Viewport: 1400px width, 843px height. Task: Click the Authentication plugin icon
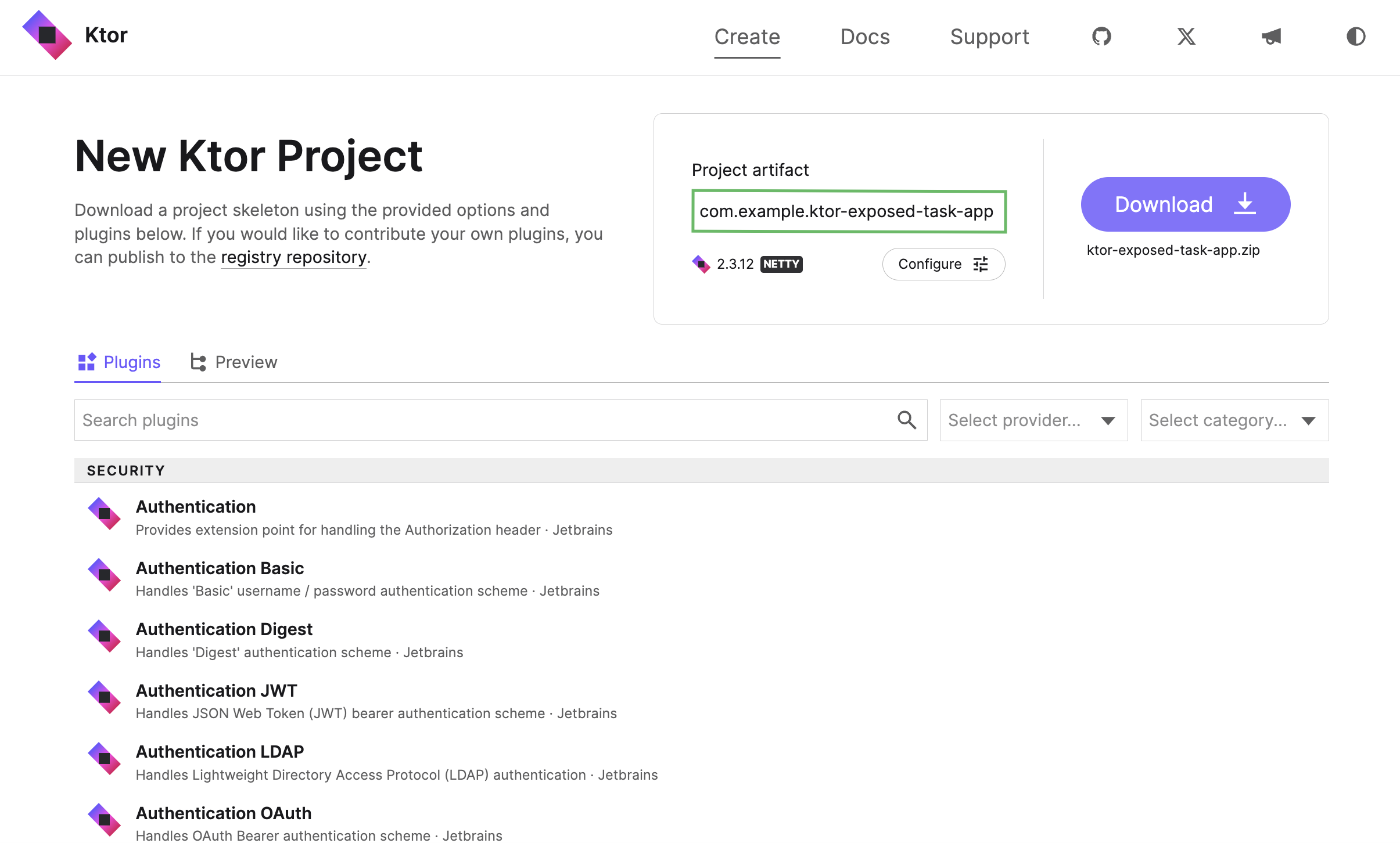click(105, 513)
